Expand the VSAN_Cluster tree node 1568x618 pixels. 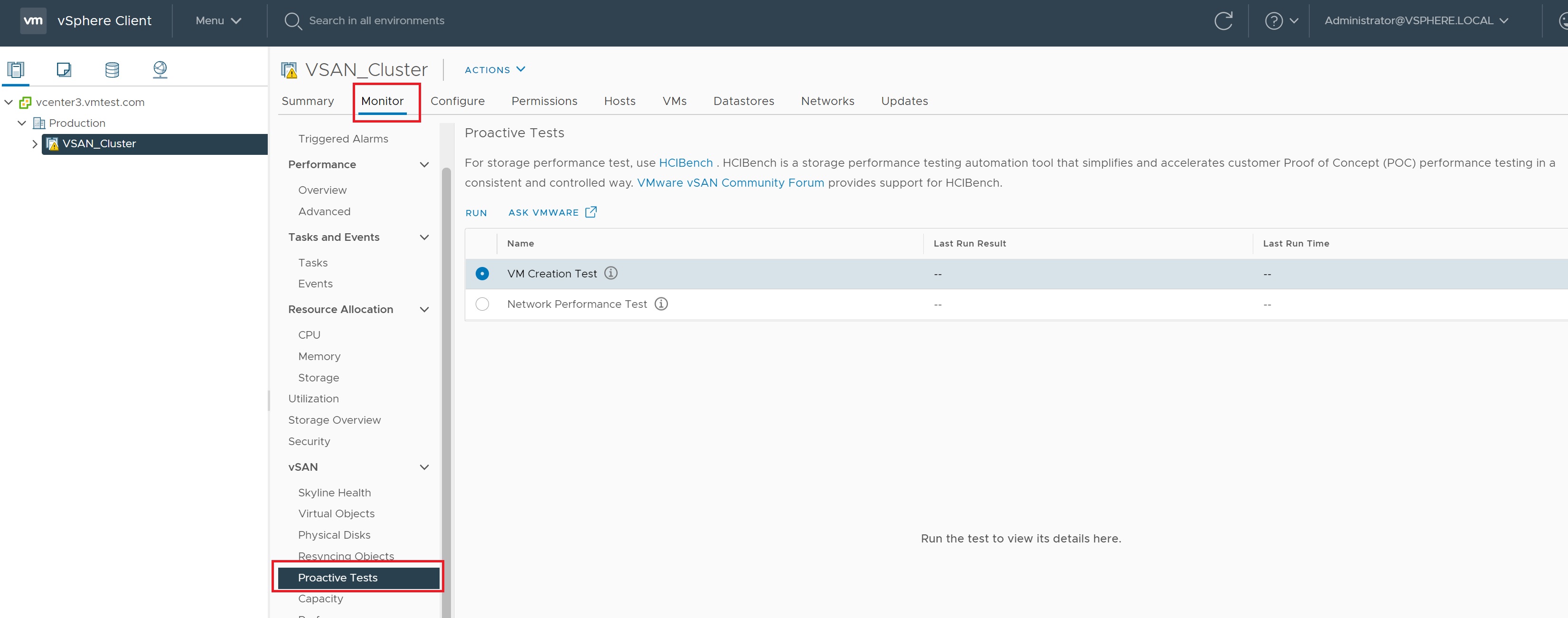pyautogui.click(x=35, y=144)
